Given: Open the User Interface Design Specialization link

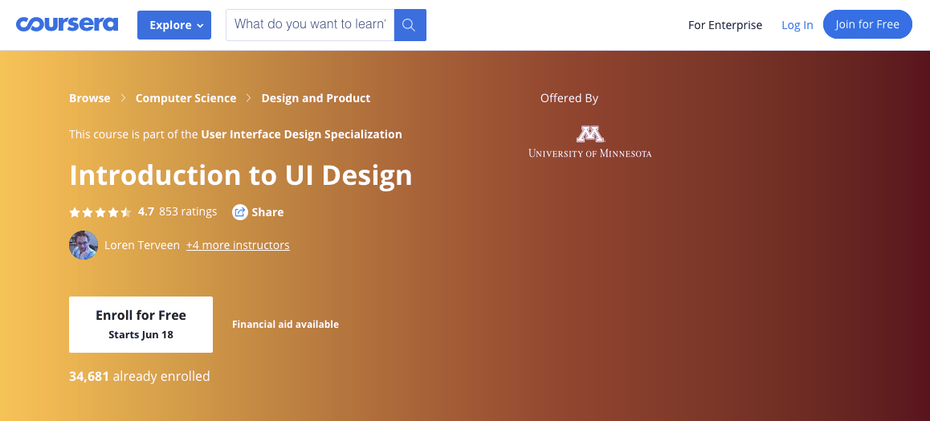Looking at the screenshot, I should tap(301, 135).
